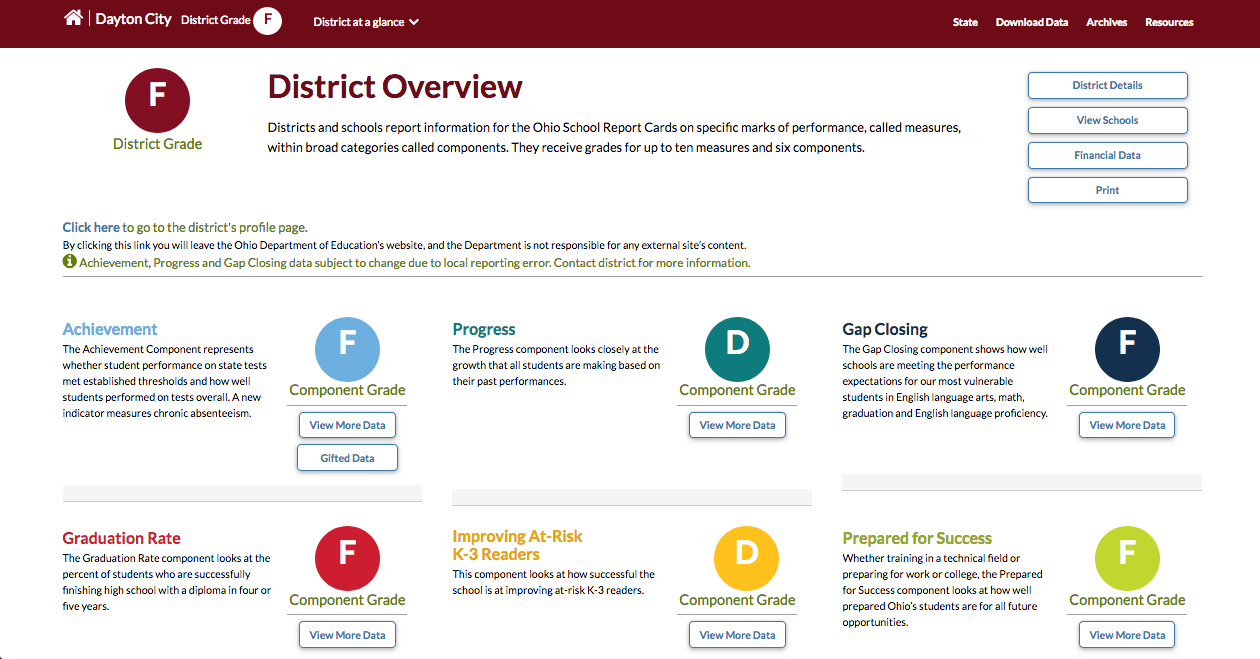This screenshot has width=1260, height=659.
Task: Click the Gap Closing navy F grade circle
Action: pyautogui.click(x=1127, y=349)
